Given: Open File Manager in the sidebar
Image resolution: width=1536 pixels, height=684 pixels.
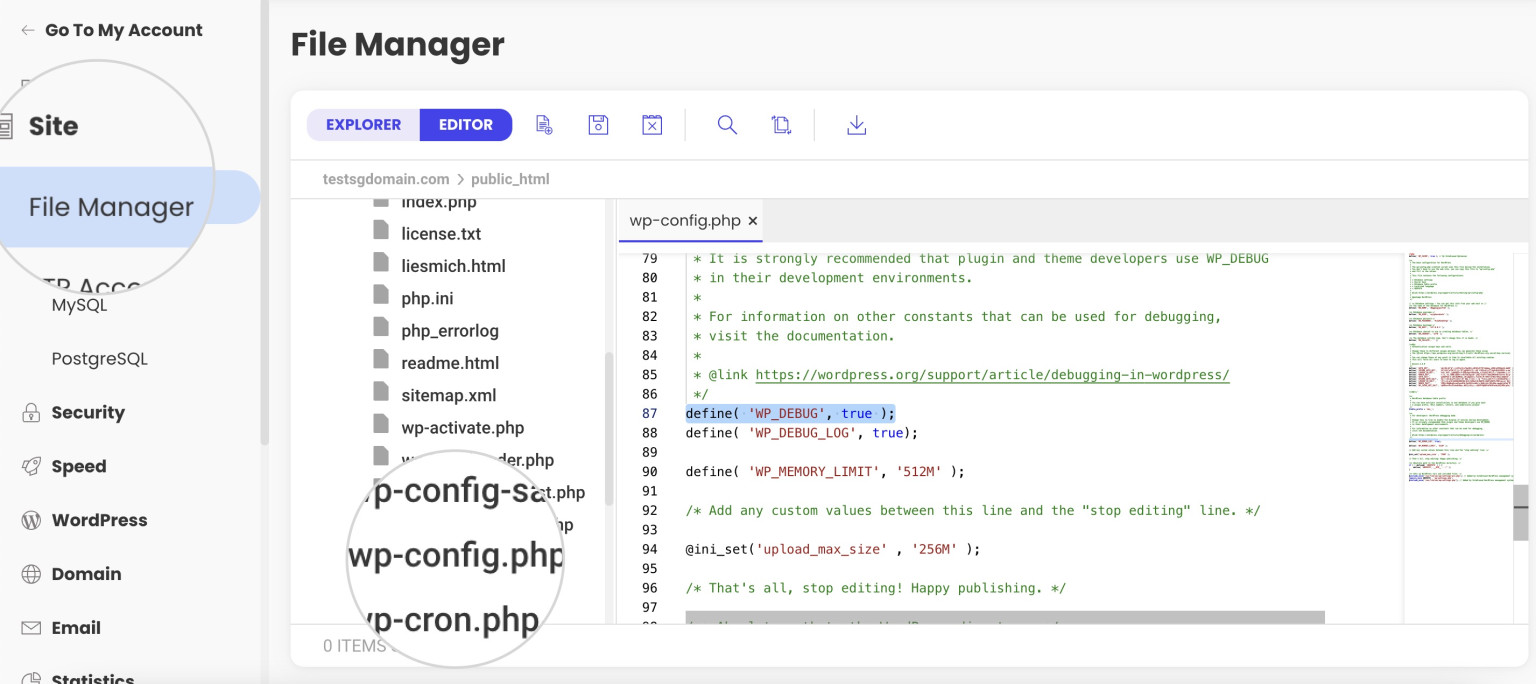Looking at the screenshot, I should tap(111, 207).
